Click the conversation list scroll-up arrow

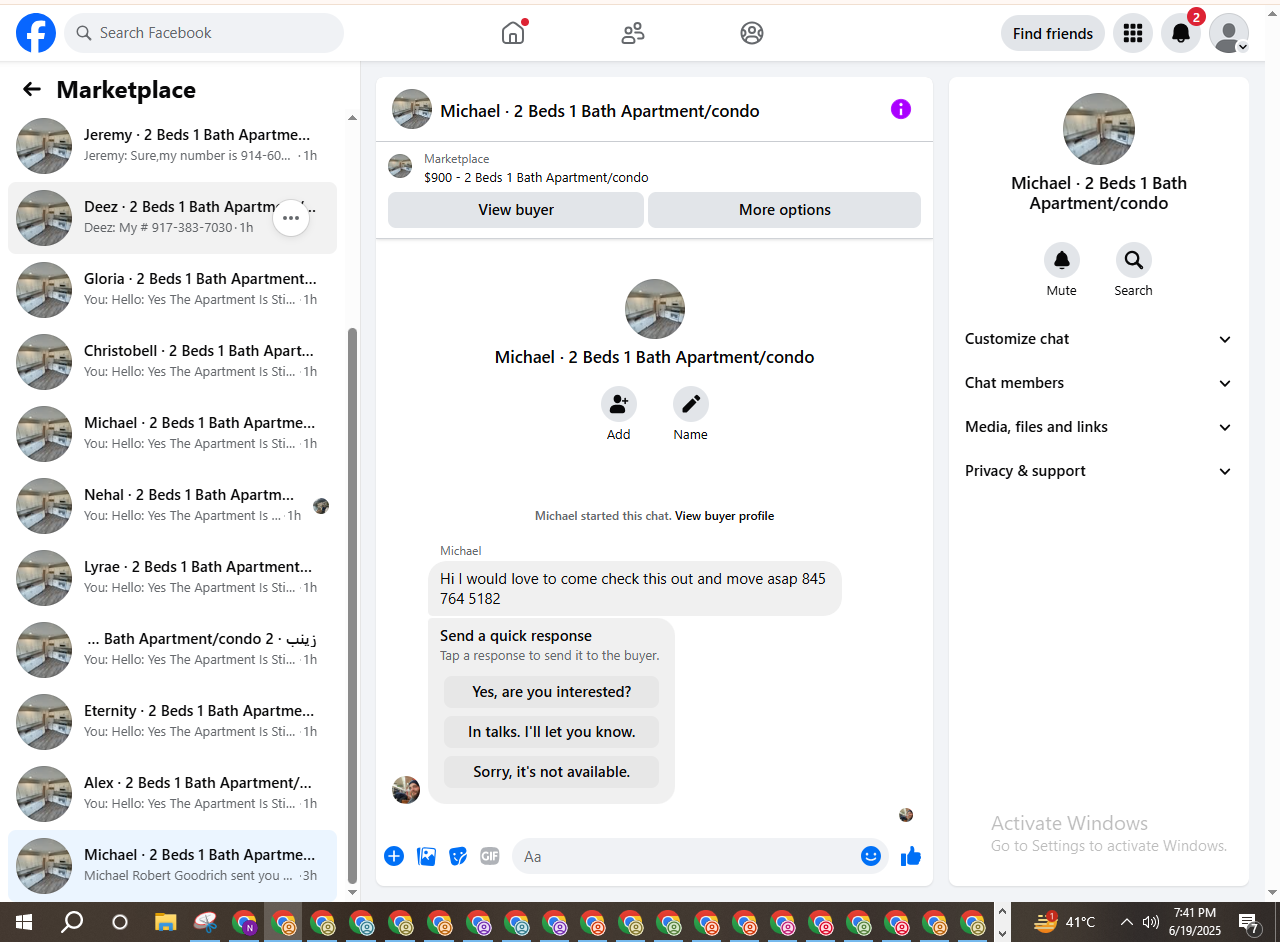click(x=352, y=118)
